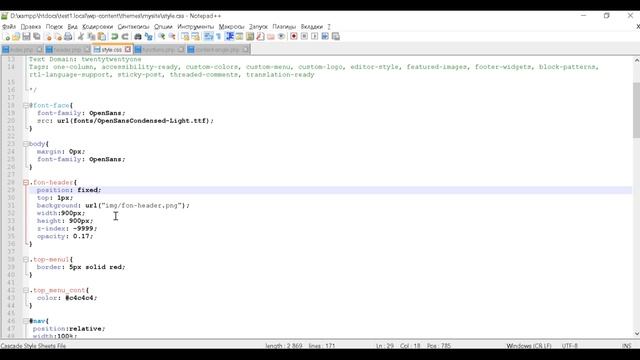Viewport: 640px width, 360px height.
Task: Undo the last edit with green arrow
Action: pyautogui.click(x=115, y=37)
